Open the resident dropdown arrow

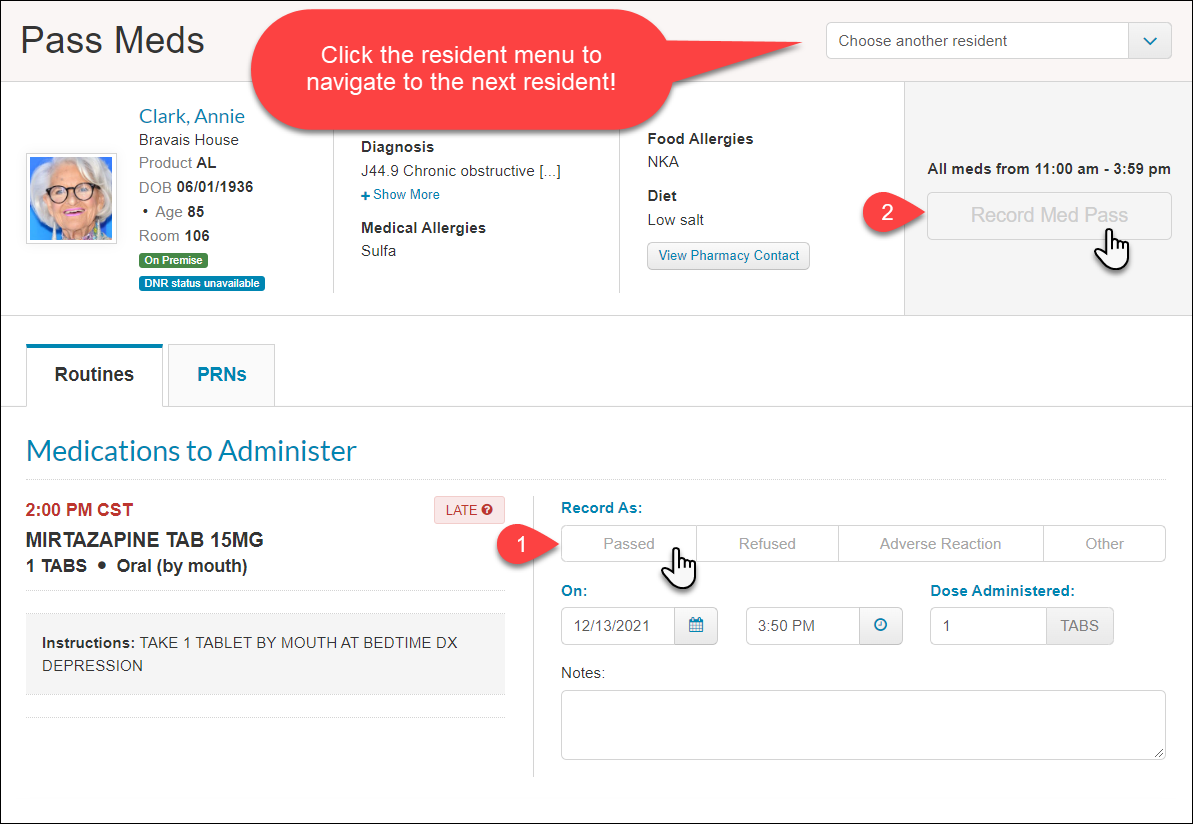(1150, 41)
